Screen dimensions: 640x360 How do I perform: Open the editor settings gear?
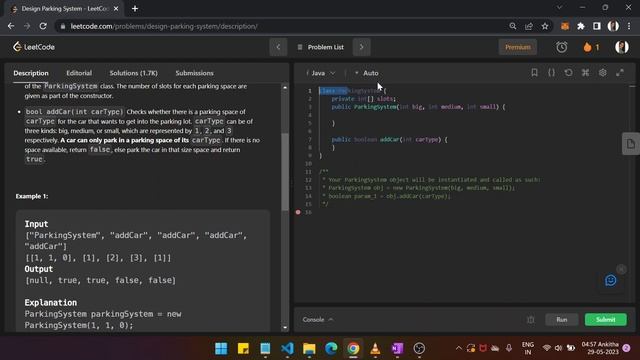pos(602,73)
